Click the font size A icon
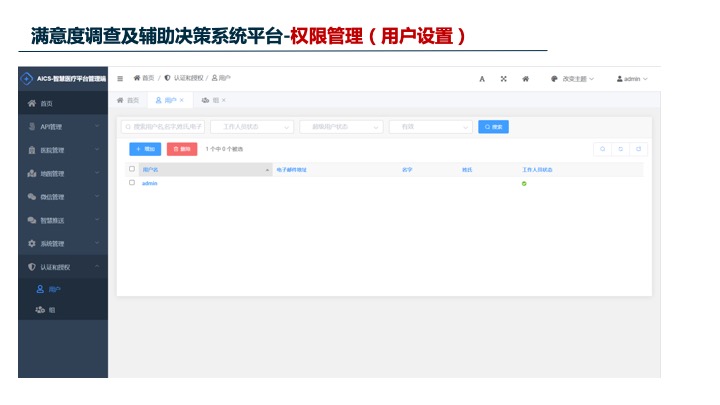720x405 pixels. [x=482, y=79]
